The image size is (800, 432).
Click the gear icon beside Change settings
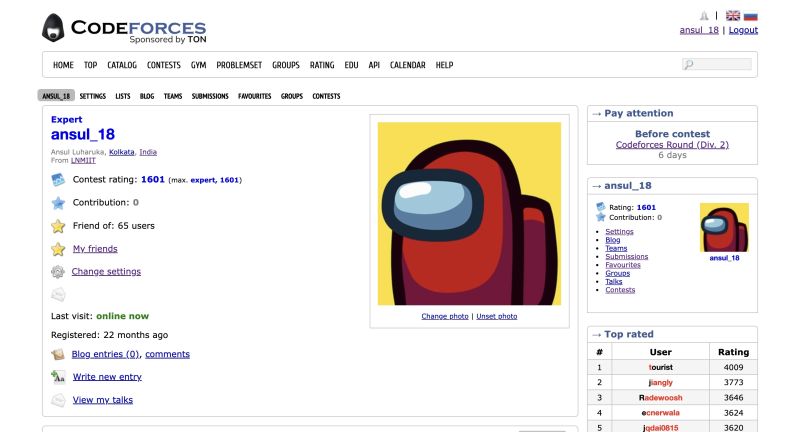point(58,272)
